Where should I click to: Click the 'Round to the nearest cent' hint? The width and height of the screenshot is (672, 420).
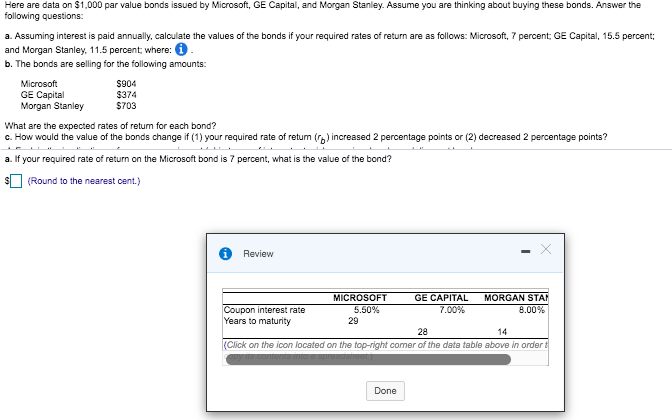point(84,181)
